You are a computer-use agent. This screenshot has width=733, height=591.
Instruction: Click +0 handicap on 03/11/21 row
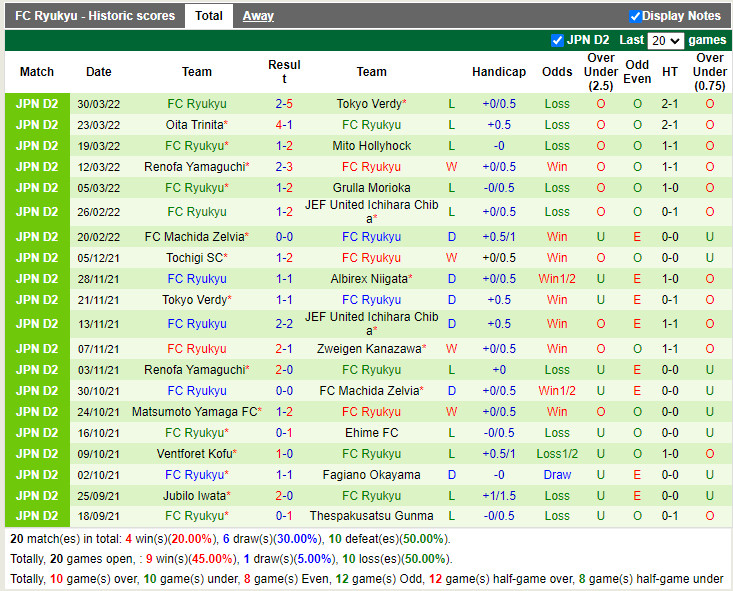(x=499, y=370)
